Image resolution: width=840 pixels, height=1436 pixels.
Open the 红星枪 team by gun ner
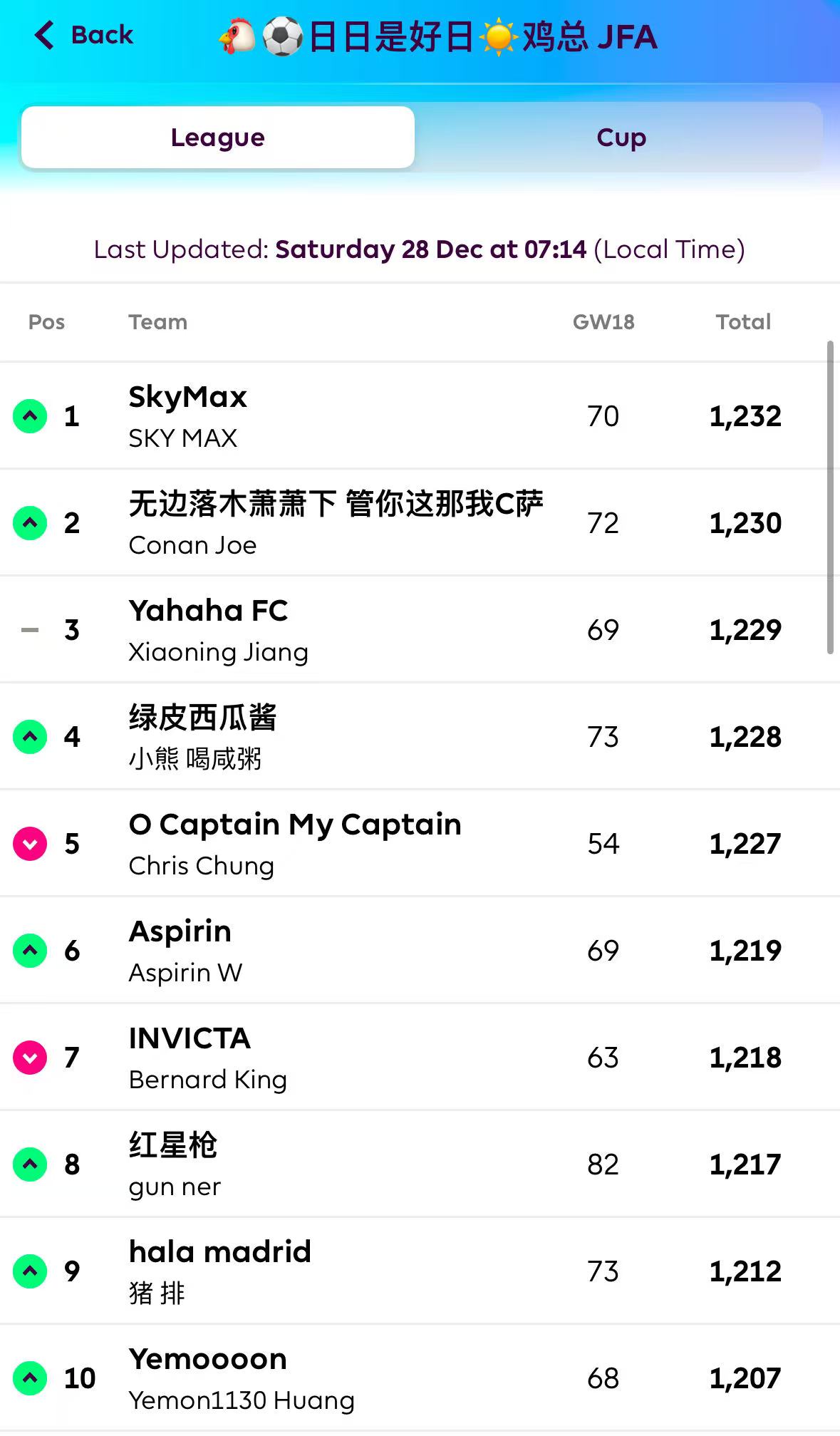(173, 1146)
